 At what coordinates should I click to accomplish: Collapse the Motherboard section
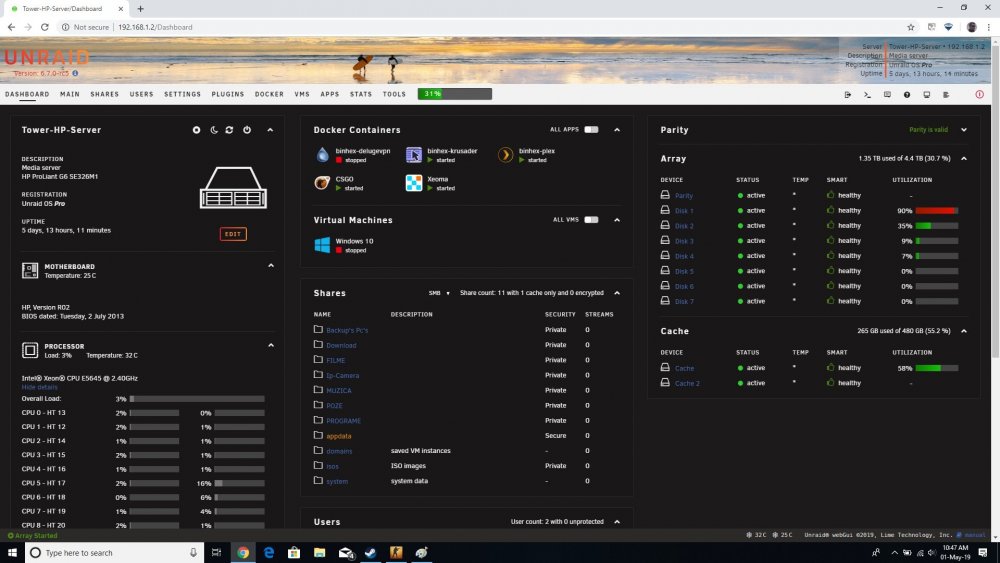pyautogui.click(x=271, y=266)
